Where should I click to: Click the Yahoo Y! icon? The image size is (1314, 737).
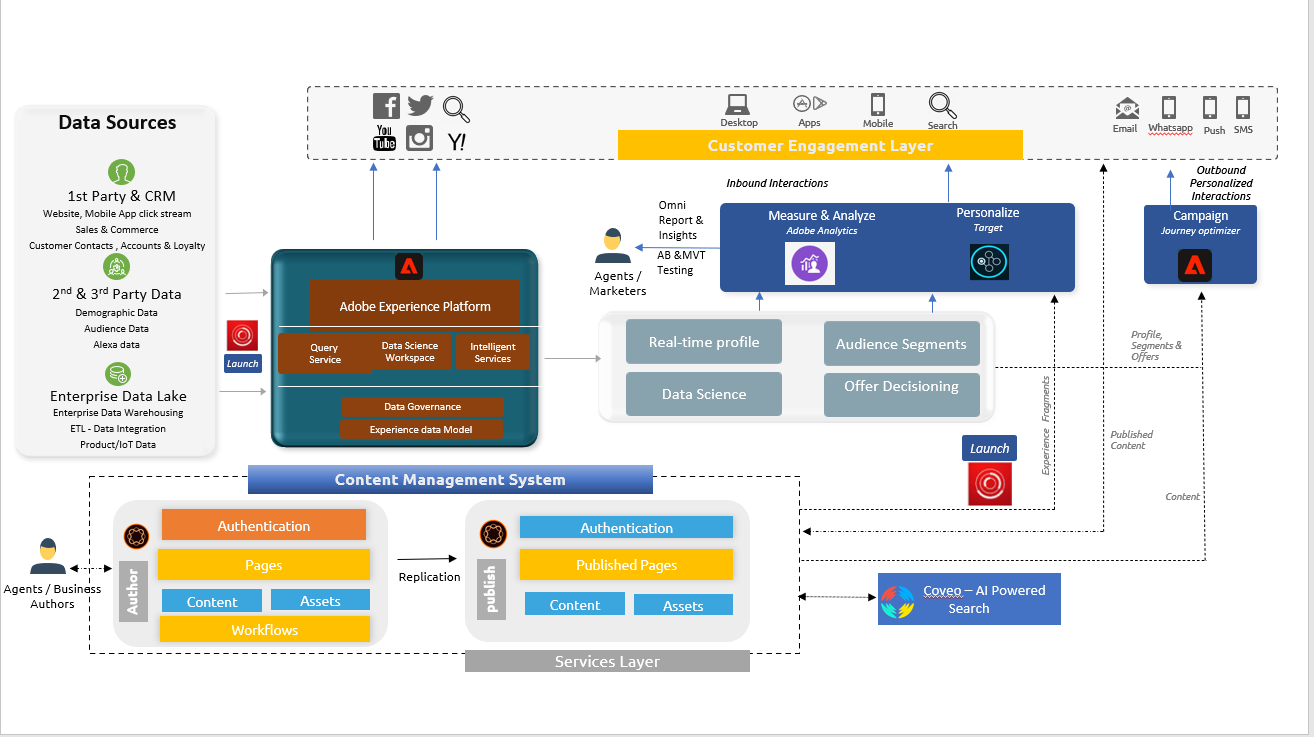(456, 142)
